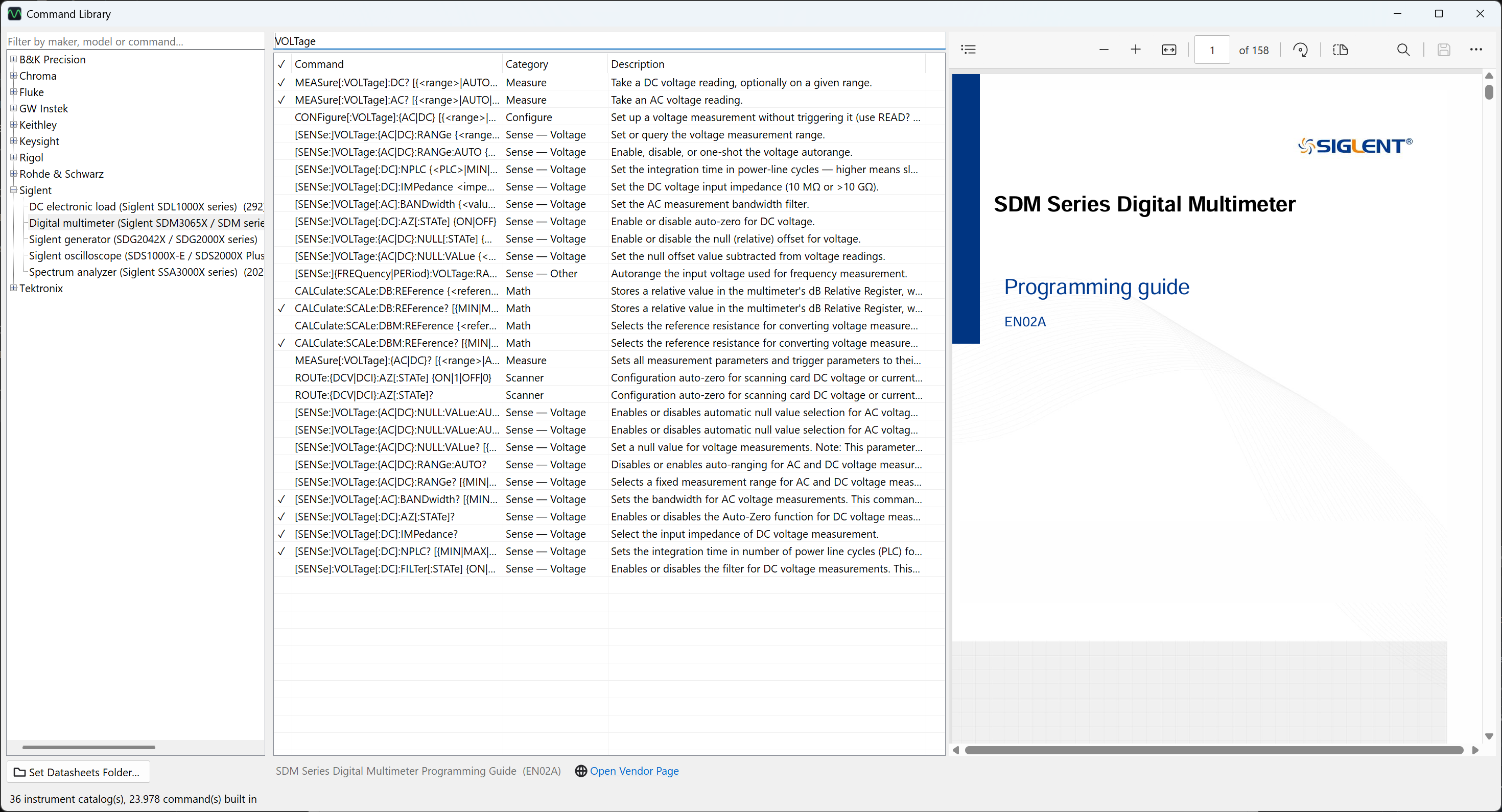This screenshot has width=1502, height=812.
Task: Select the CONFigure[:VOLTage]:{AC|DC} row
Action: (x=609, y=118)
